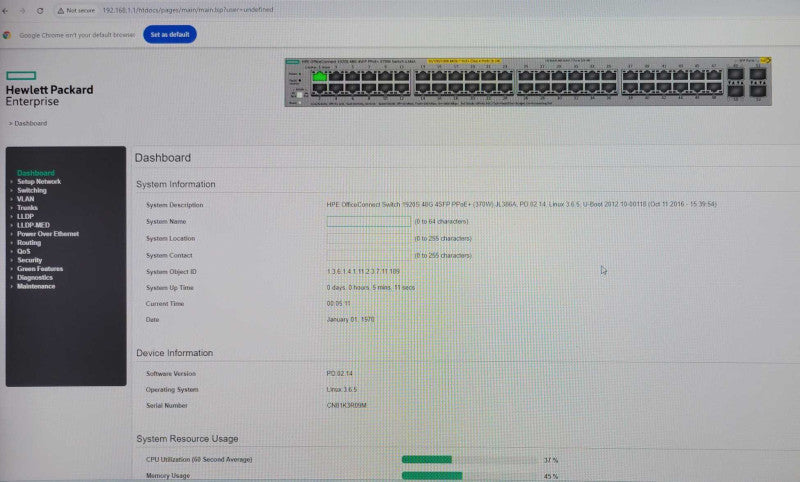
Task: Click the Hewlett Packard Enterprise logo
Action: pos(49,90)
